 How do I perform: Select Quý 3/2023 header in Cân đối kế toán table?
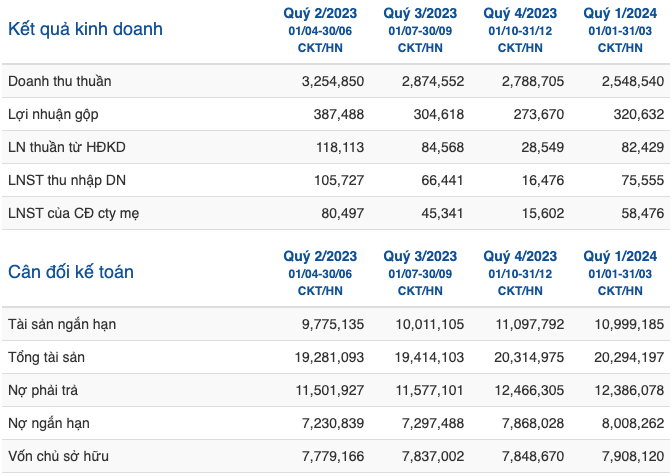pos(420,257)
